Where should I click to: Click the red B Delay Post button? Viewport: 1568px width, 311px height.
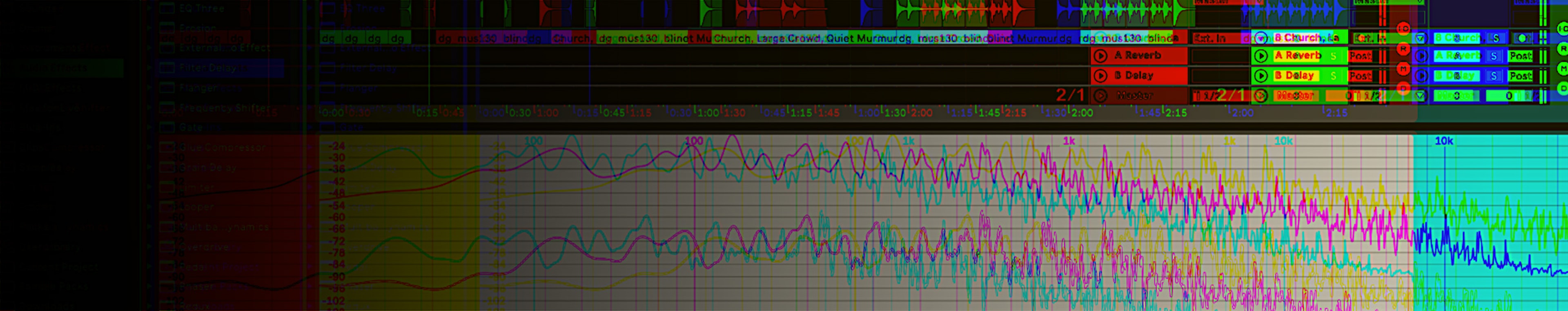1360,76
